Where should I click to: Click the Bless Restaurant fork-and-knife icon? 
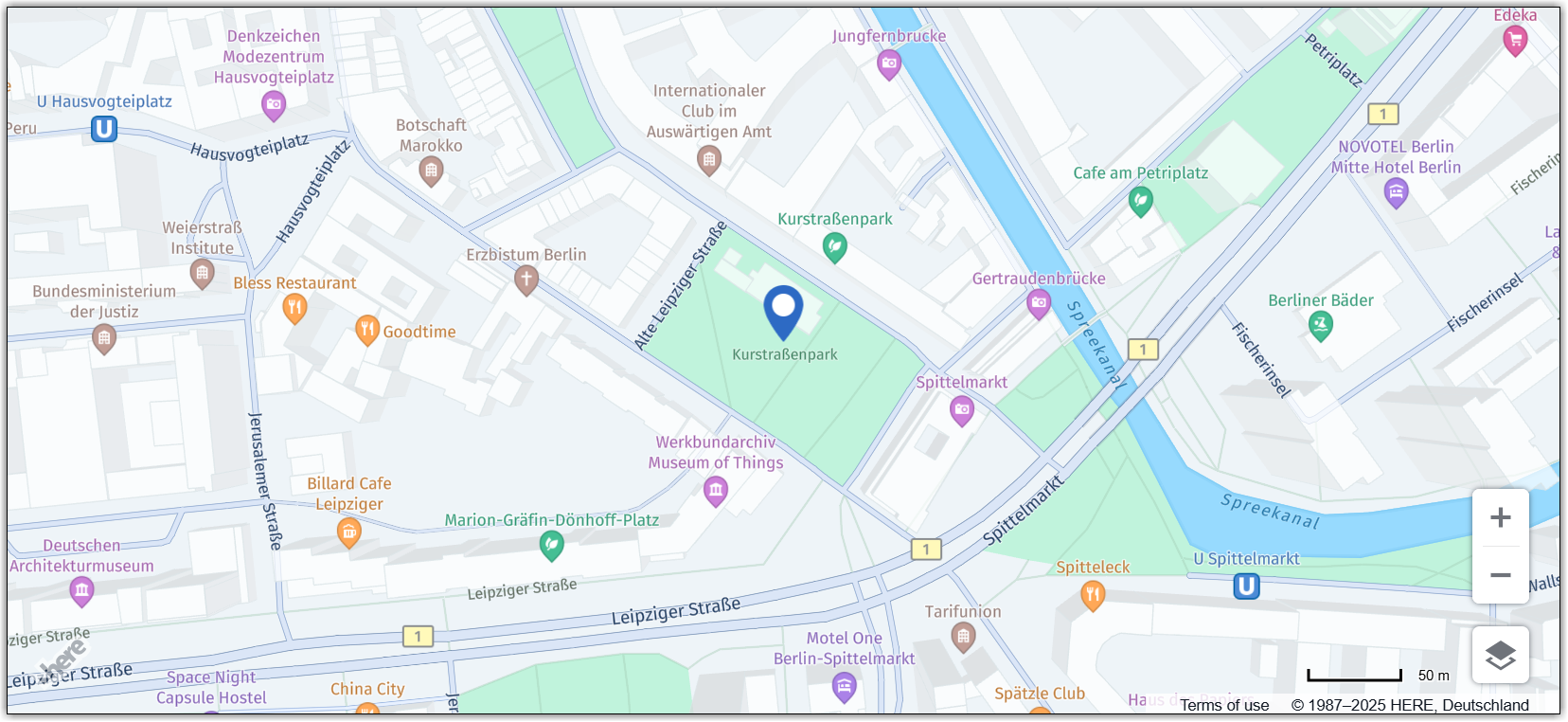(294, 308)
